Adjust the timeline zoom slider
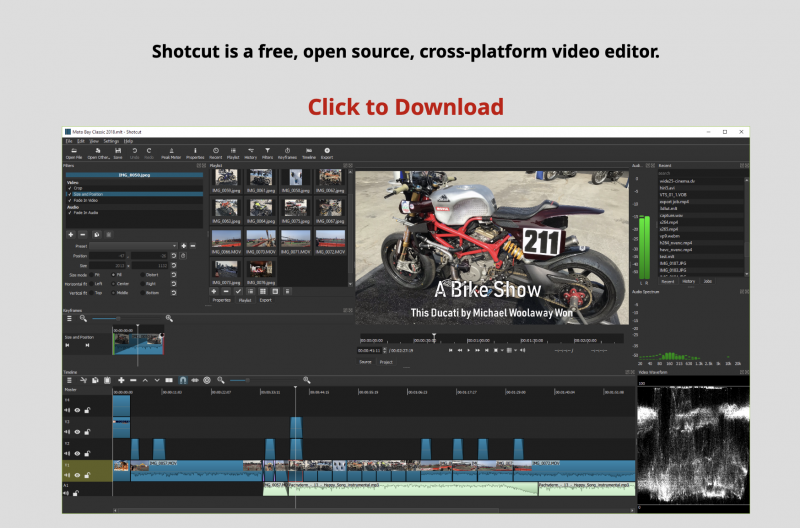 238,380
